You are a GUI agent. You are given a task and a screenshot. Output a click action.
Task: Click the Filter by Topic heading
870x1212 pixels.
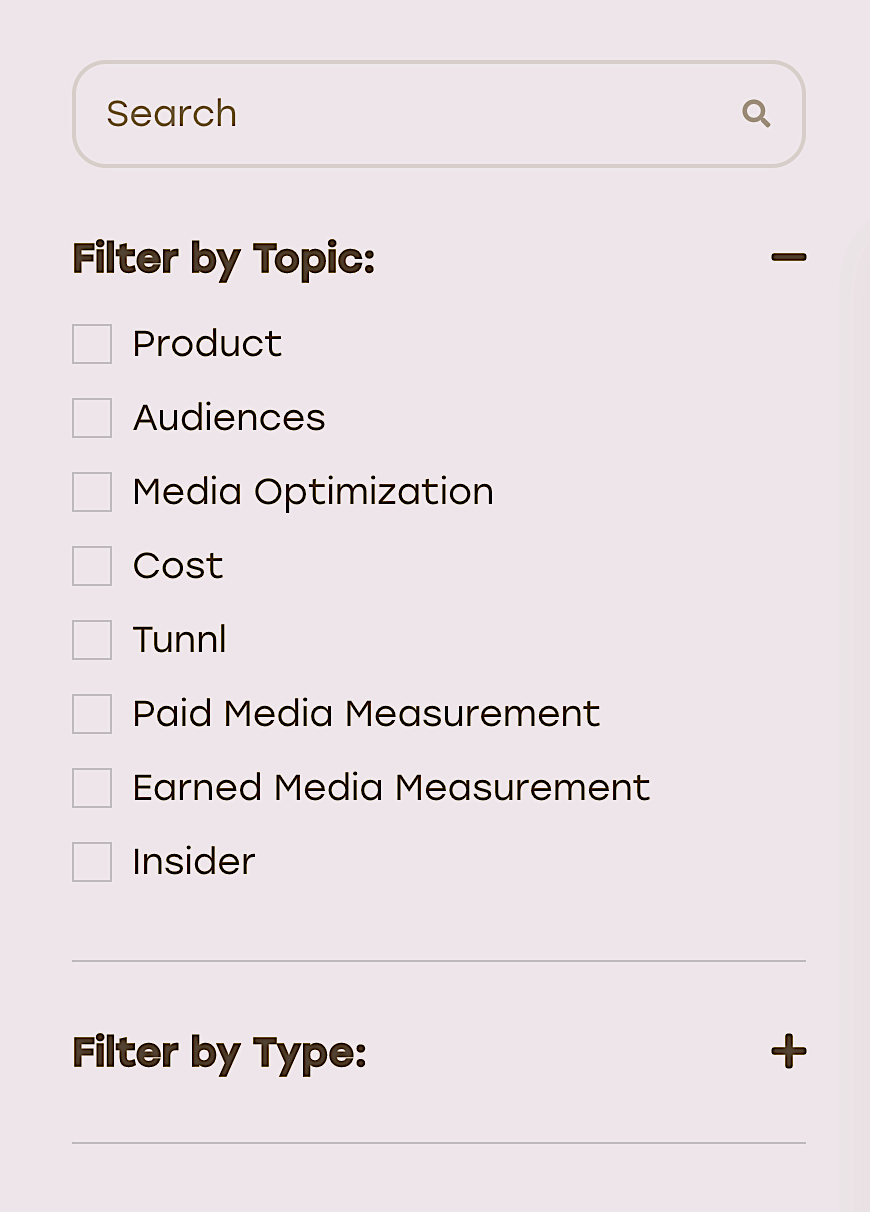(x=223, y=259)
